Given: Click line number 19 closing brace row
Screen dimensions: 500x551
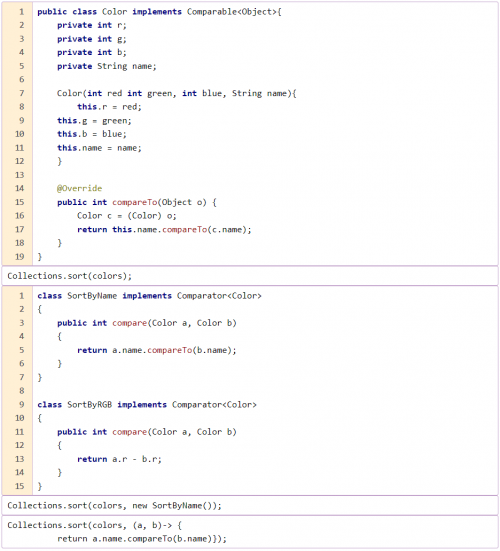Looking at the screenshot, I should point(20,257).
